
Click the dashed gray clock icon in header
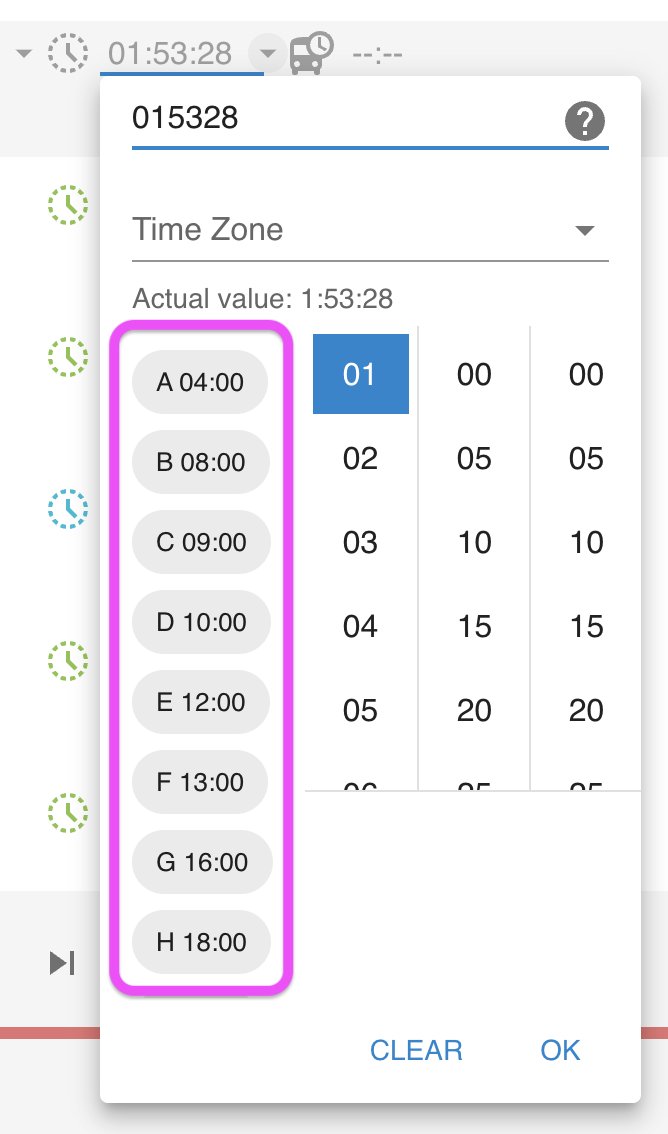68,52
